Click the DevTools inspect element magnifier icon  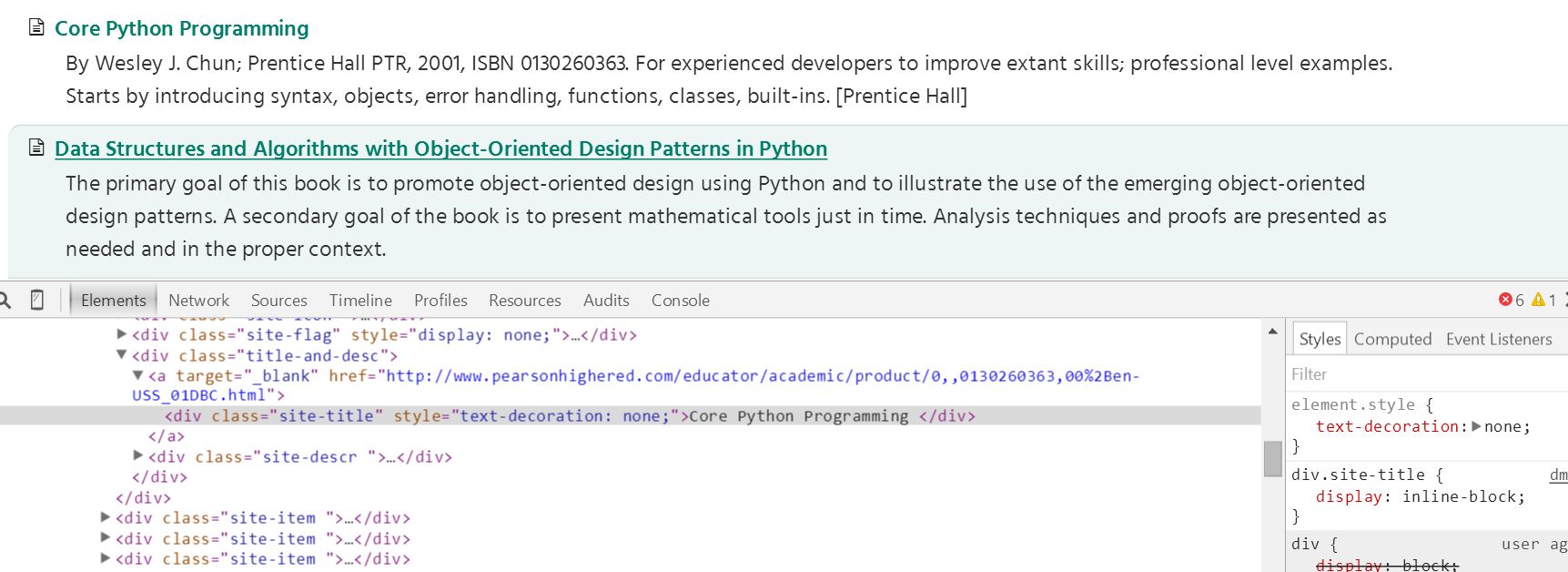pos(5,300)
